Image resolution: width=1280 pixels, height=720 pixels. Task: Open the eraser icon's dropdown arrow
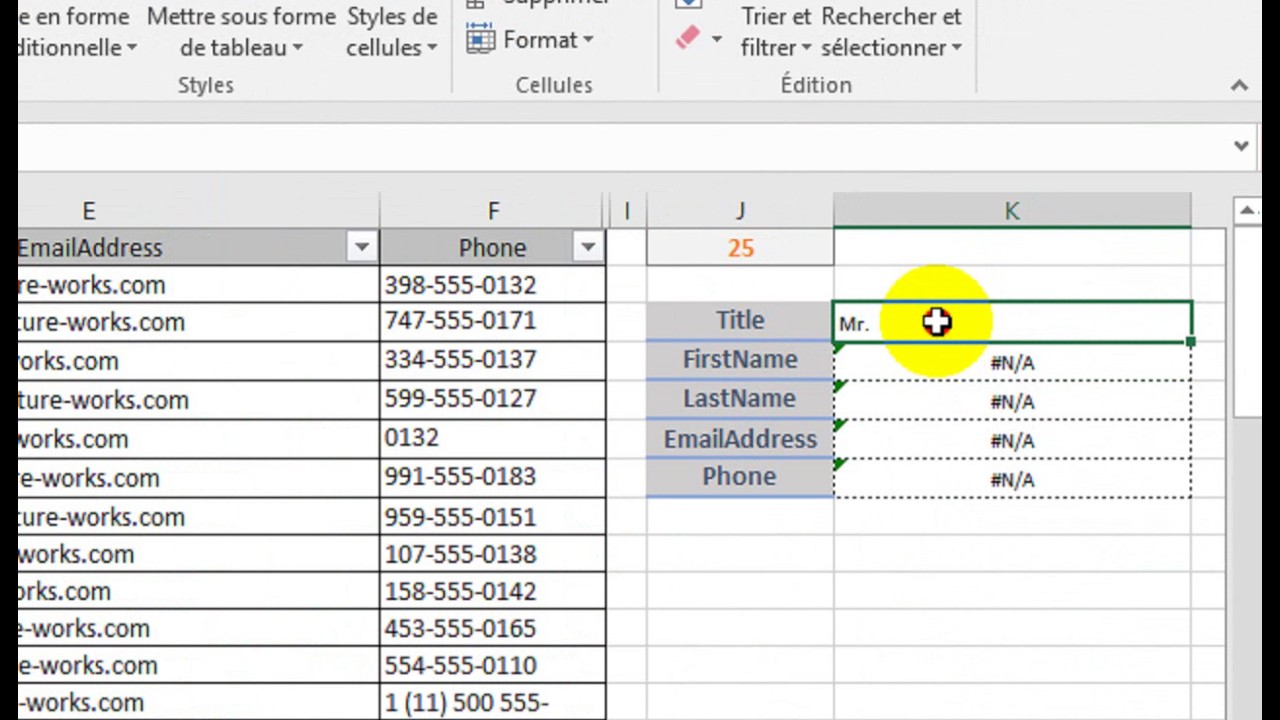(x=716, y=40)
